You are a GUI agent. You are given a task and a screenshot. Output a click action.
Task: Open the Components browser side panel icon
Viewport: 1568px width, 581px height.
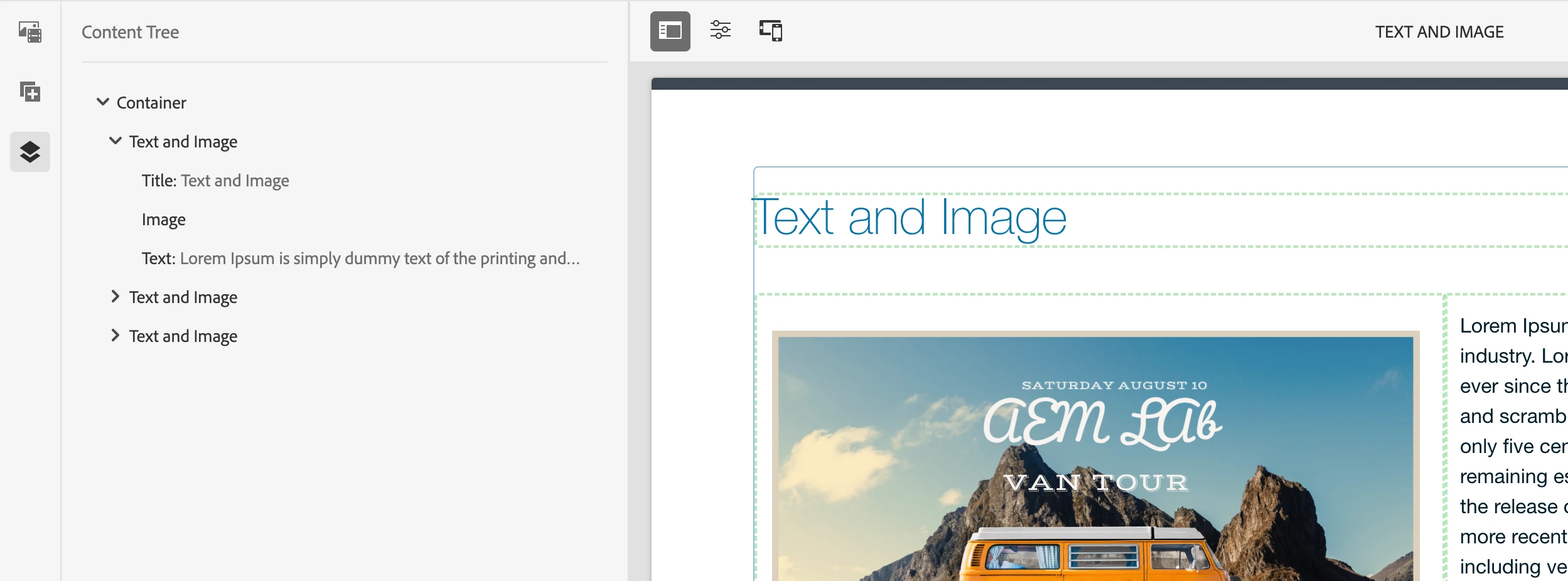coord(30,92)
